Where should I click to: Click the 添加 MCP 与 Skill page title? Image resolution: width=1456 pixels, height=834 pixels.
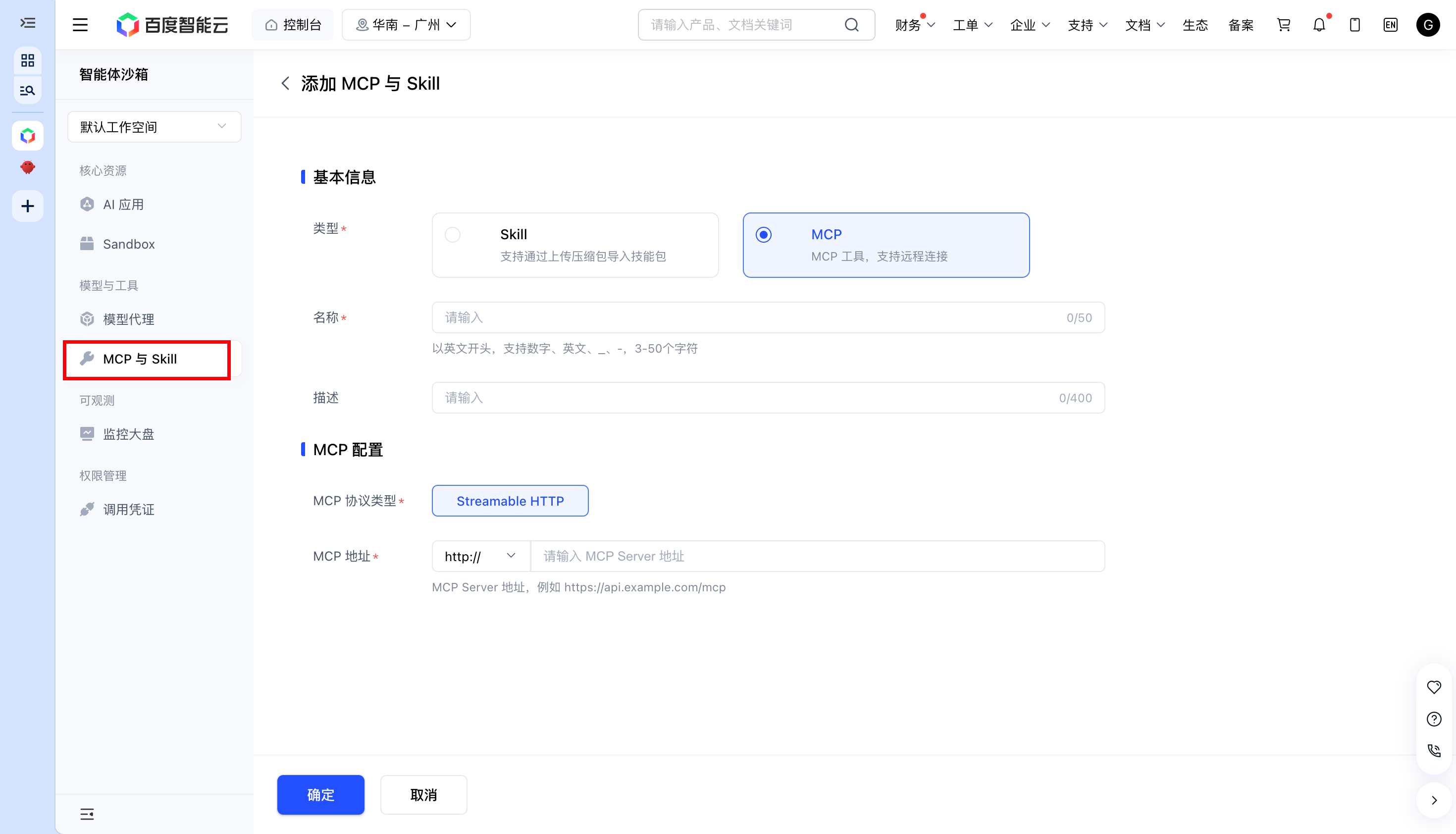coord(370,84)
